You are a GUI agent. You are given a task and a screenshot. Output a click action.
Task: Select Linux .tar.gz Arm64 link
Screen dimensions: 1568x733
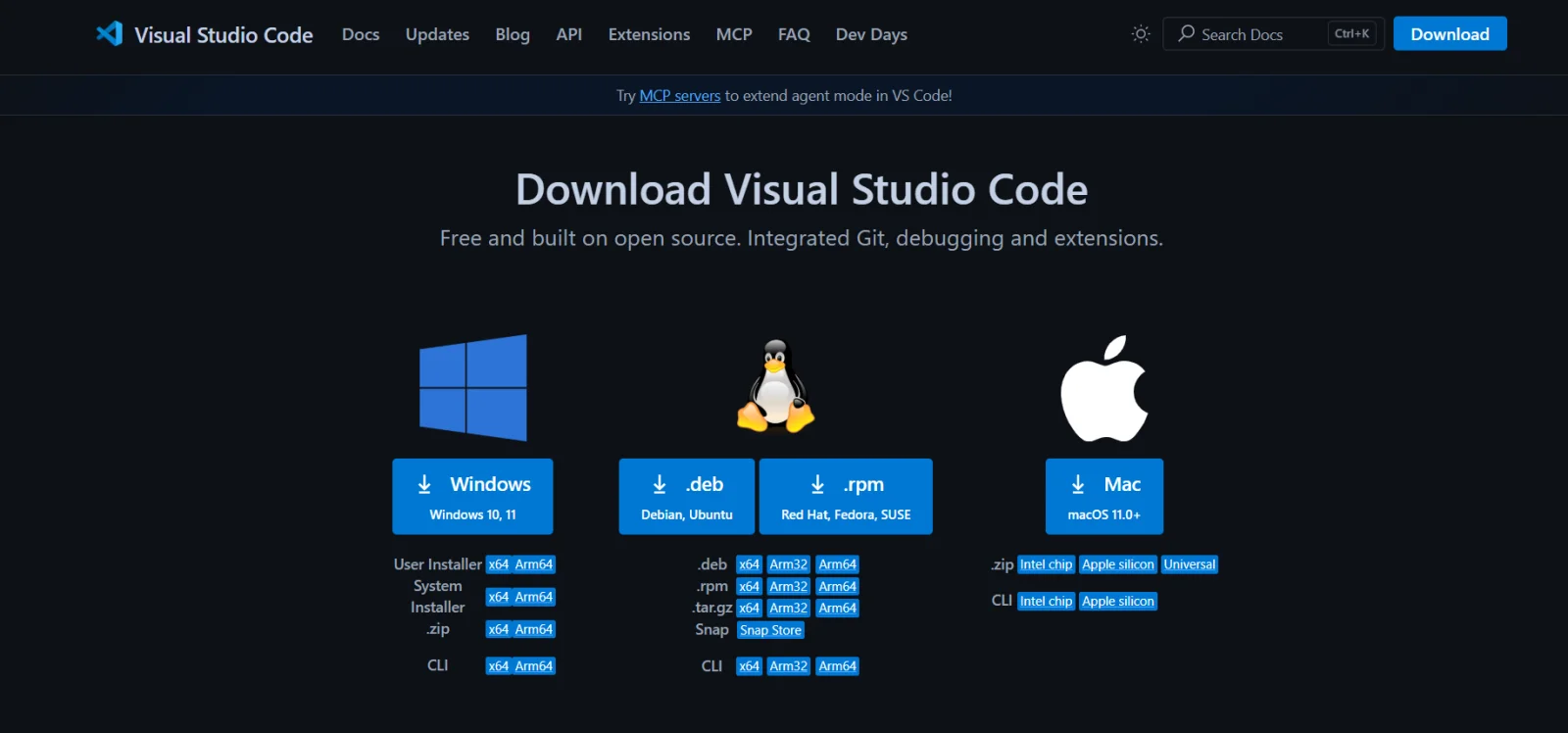[x=838, y=608]
